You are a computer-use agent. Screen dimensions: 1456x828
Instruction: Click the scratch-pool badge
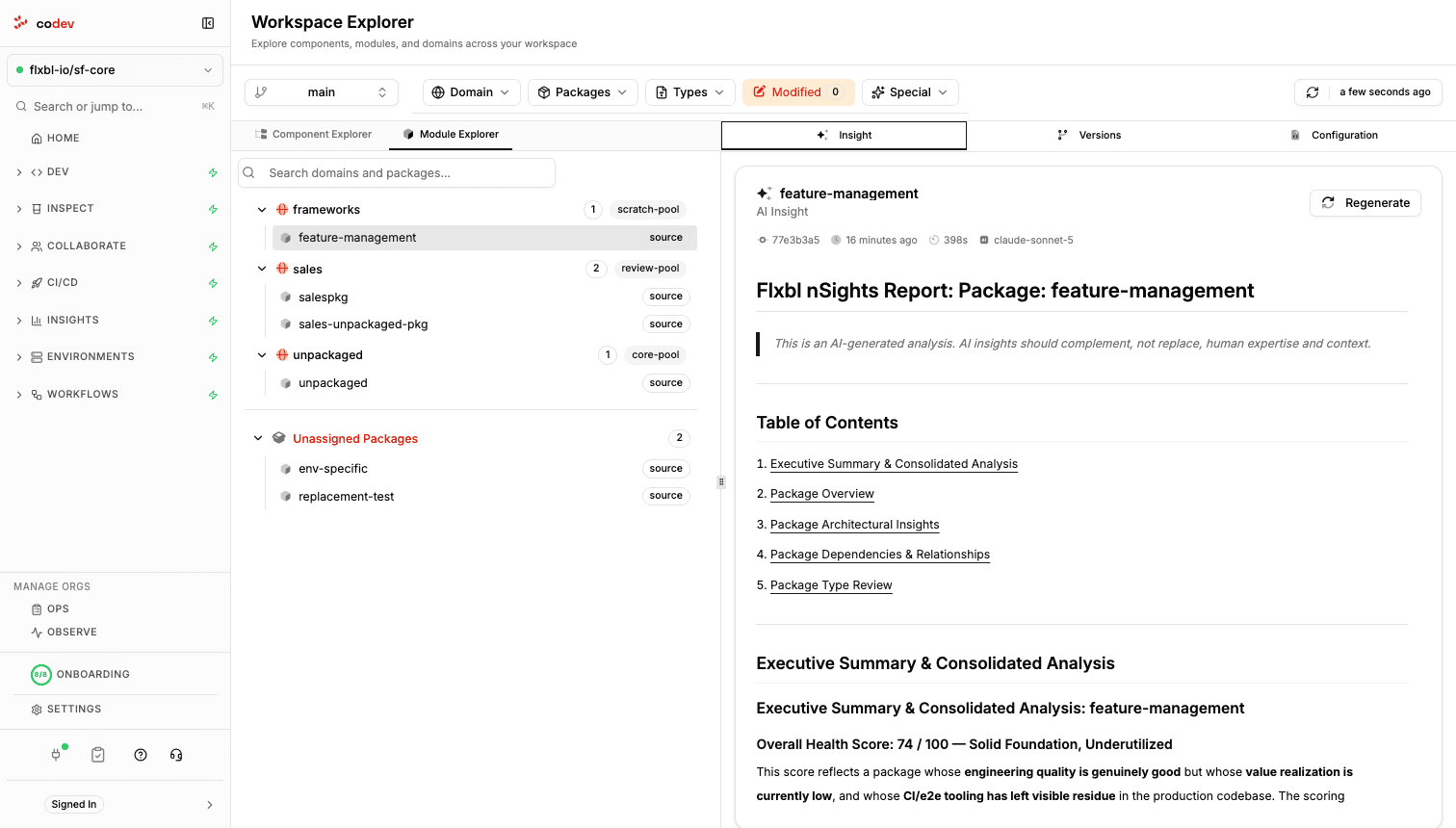click(x=648, y=210)
